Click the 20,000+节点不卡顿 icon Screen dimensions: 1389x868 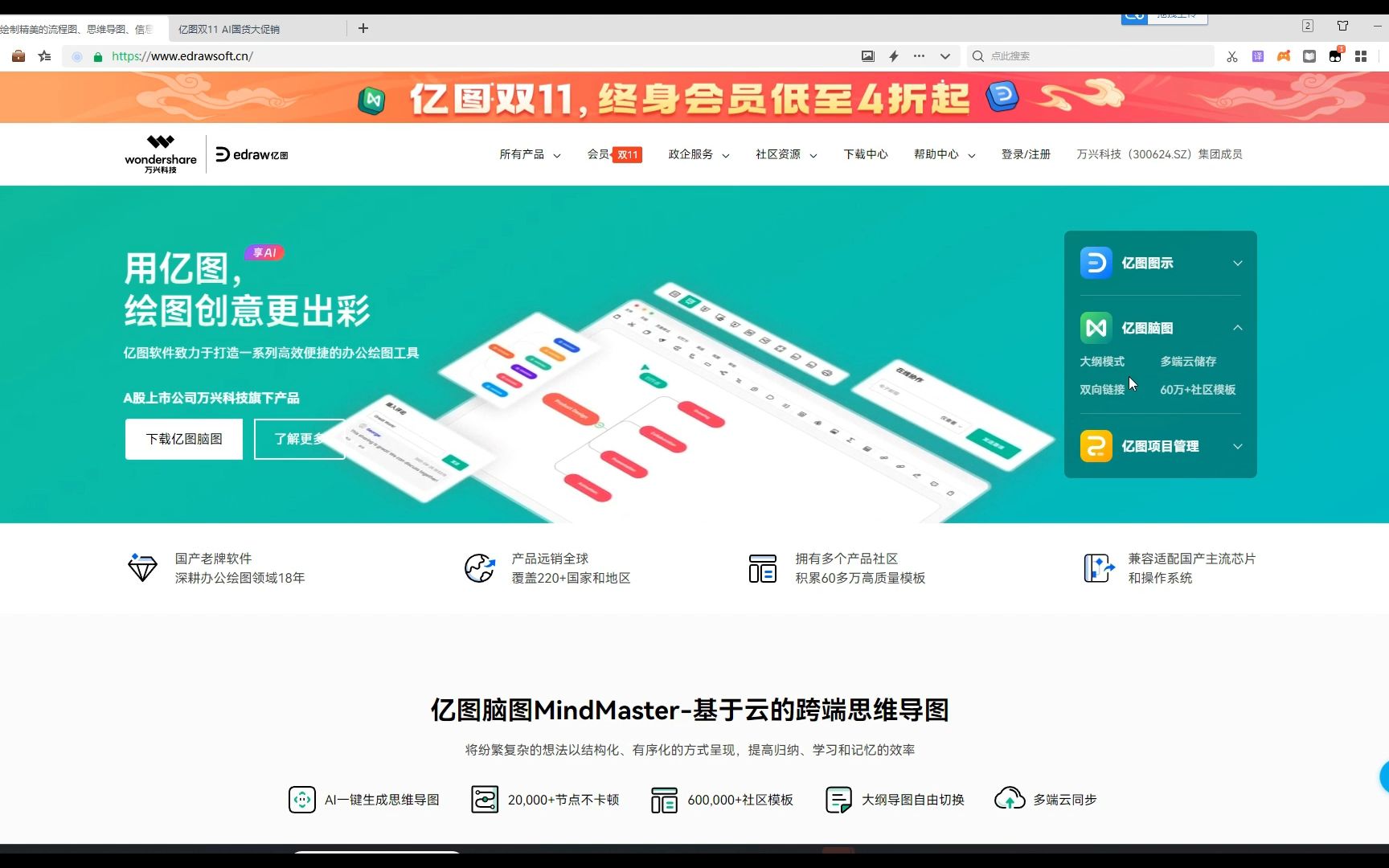pos(485,800)
